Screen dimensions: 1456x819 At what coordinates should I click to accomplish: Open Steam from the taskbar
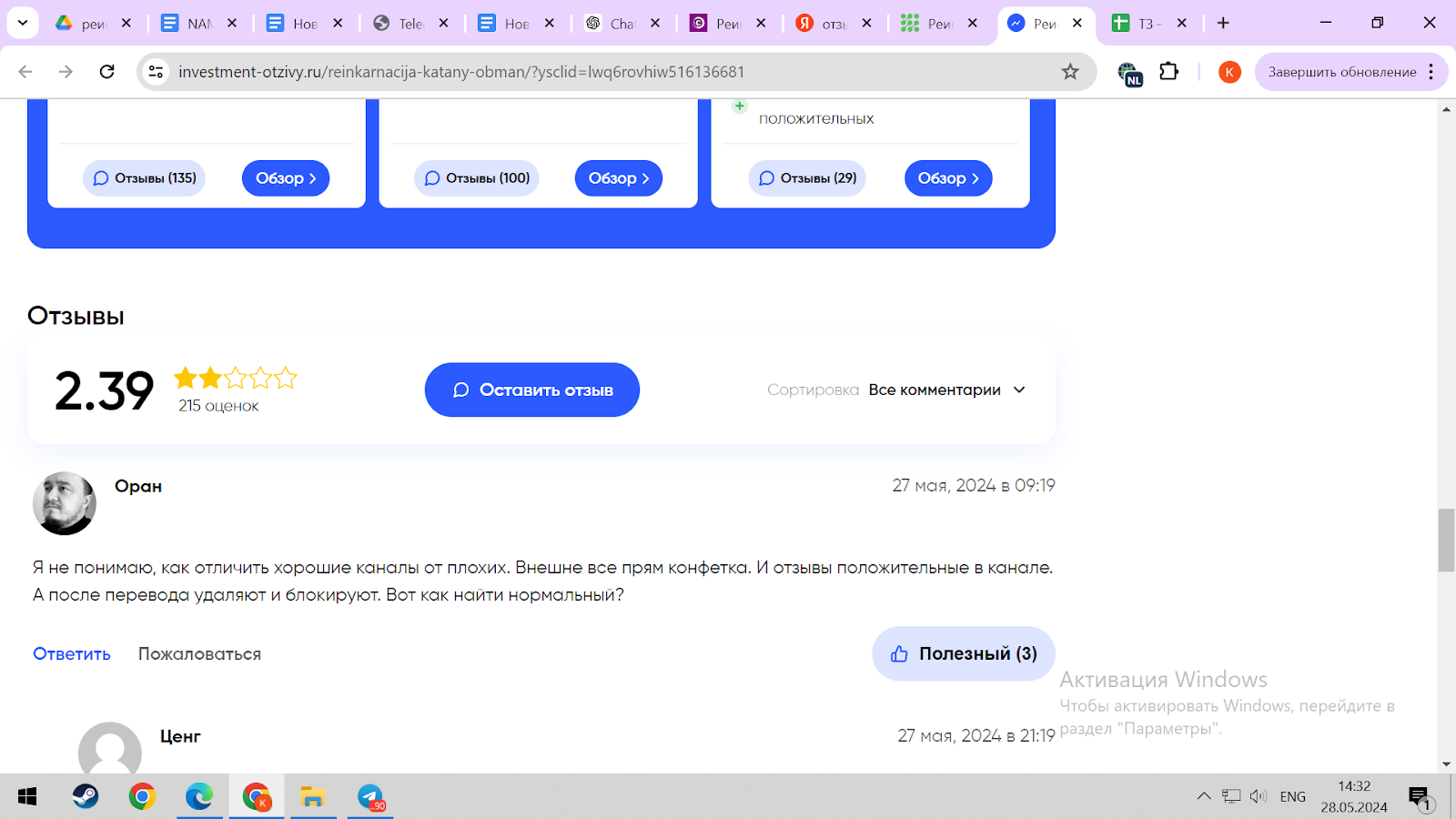tap(86, 797)
